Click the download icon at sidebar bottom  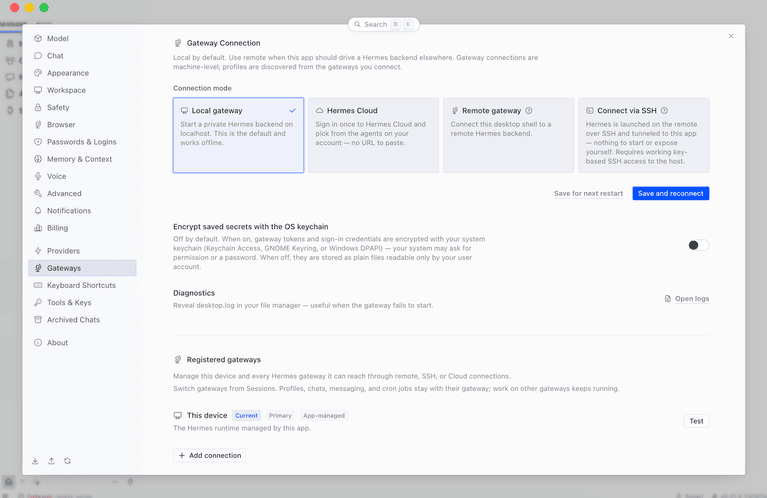coord(35,461)
